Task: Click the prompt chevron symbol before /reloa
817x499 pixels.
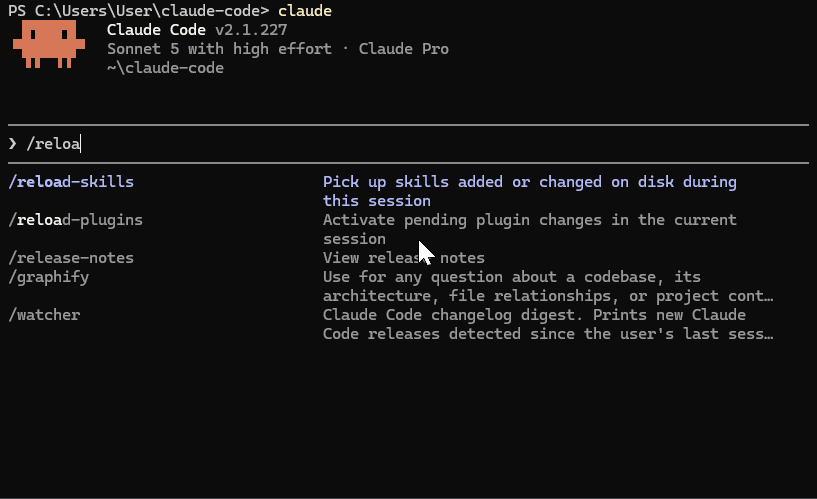Action: coord(13,143)
